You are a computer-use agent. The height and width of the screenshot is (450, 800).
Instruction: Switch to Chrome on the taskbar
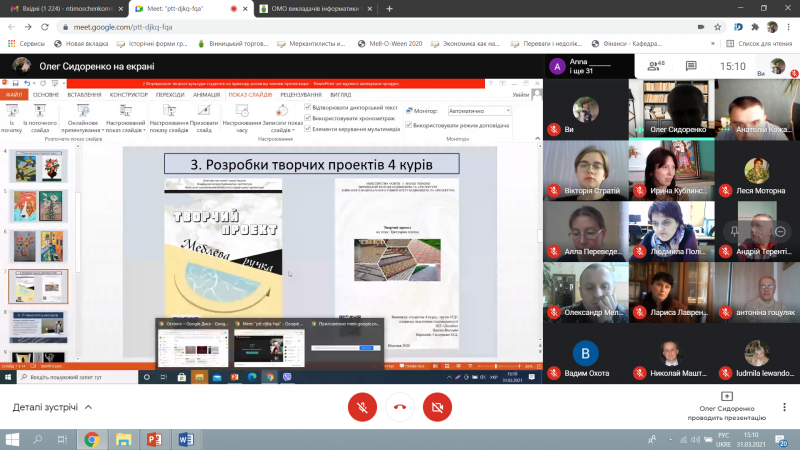point(92,439)
